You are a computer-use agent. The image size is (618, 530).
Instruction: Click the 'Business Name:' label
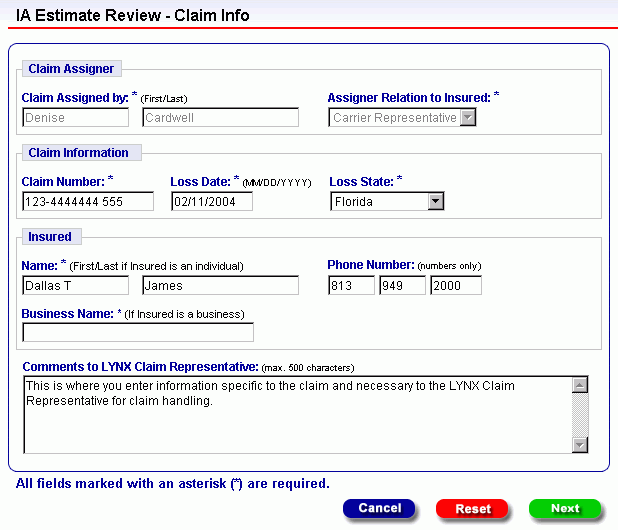click(x=67, y=314)
